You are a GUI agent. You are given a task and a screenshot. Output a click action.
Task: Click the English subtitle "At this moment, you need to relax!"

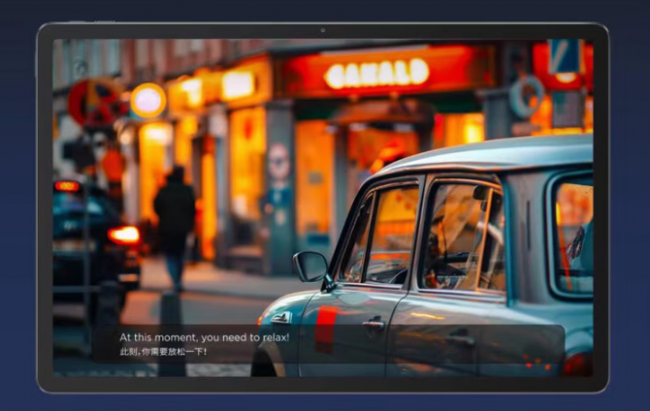click(204, 337)
